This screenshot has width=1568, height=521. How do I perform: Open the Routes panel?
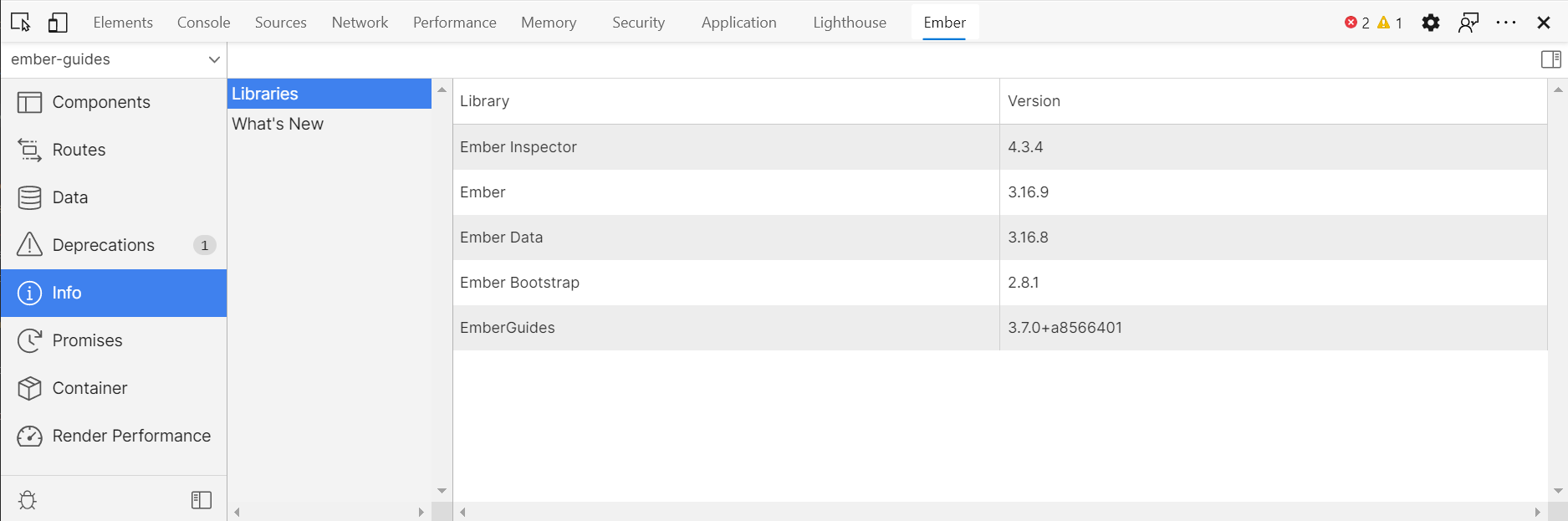[79, 150]
